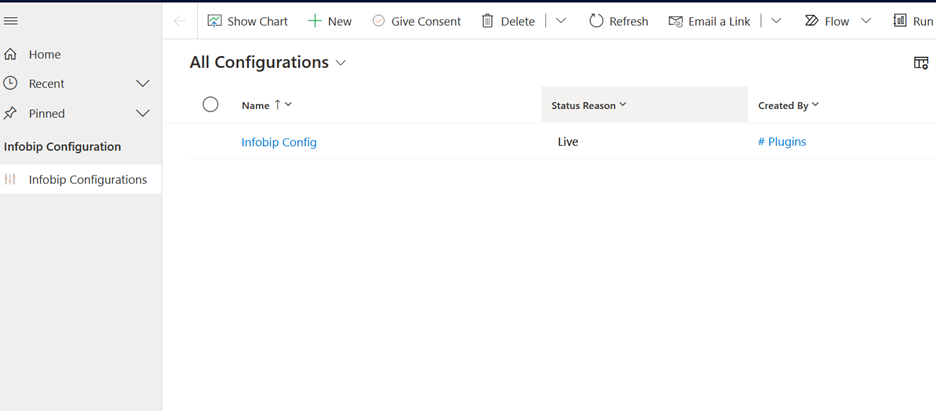Select Infobip Configurations in the sidebar
The height and width of the screenshot is (411, 936).
click(87, 180)
